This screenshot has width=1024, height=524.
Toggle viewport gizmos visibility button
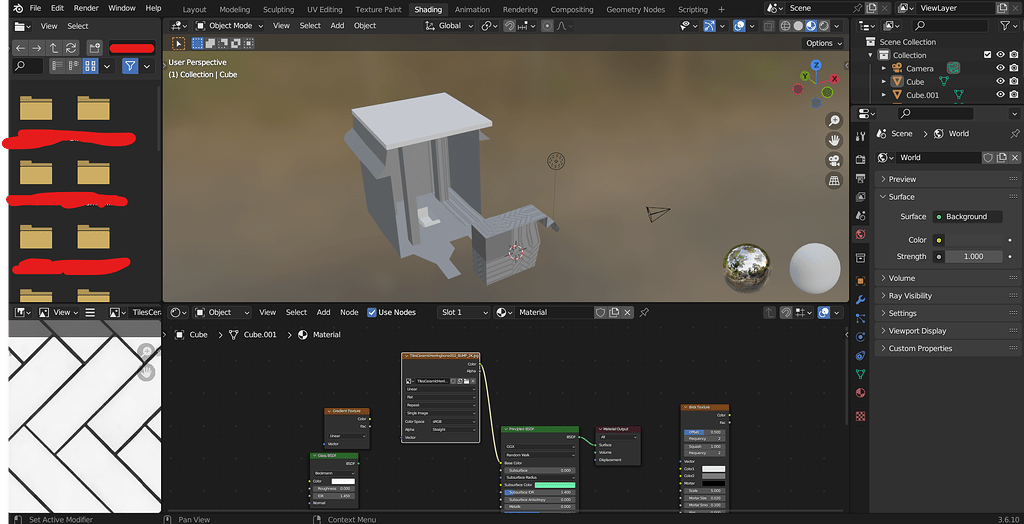(709, 26)
